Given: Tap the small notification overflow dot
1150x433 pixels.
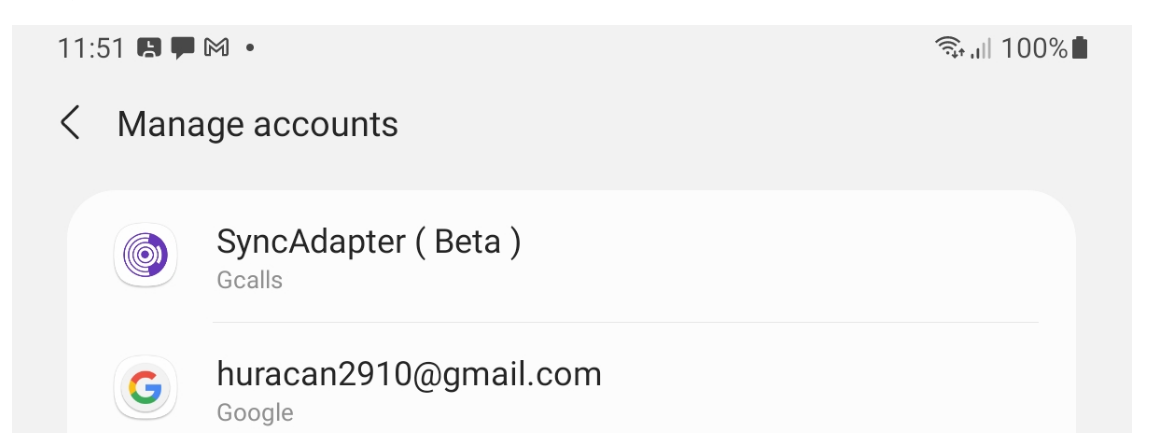Looking at the screenshot, I should click(248, 48).
